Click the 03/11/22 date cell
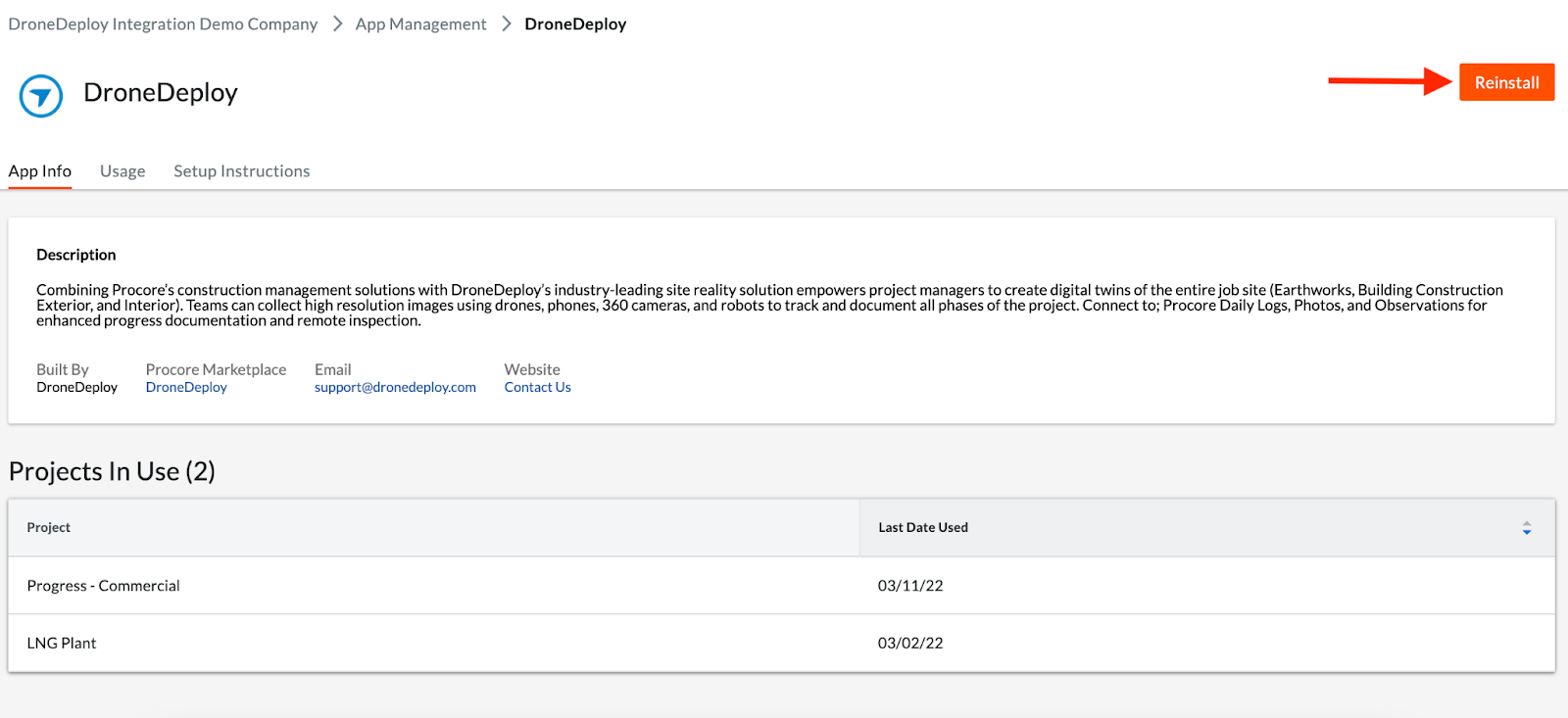Viewport: 1568px width, 718px height. [x=910, y=586]
